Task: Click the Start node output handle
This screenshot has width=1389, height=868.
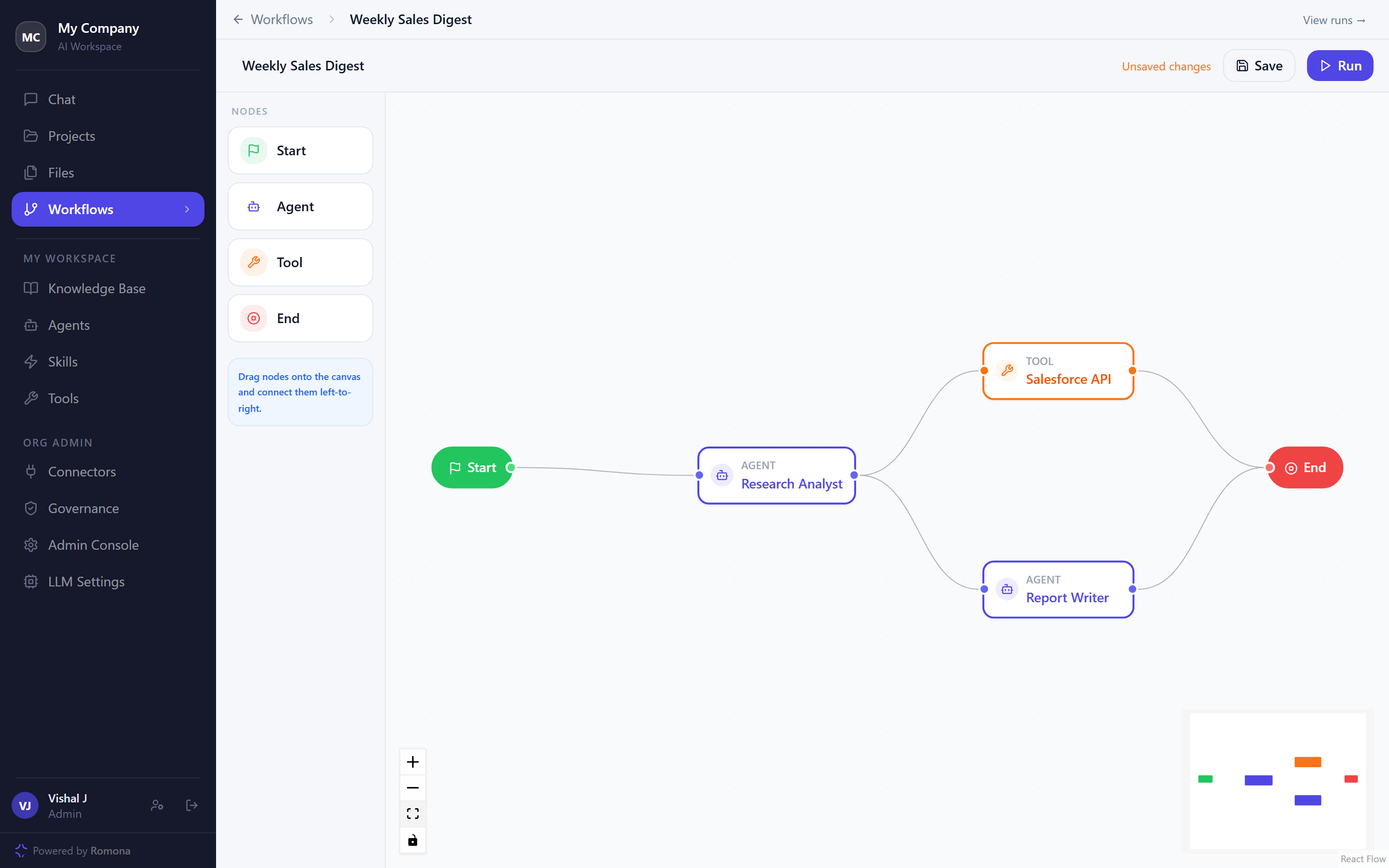Action: pos(511,468)
